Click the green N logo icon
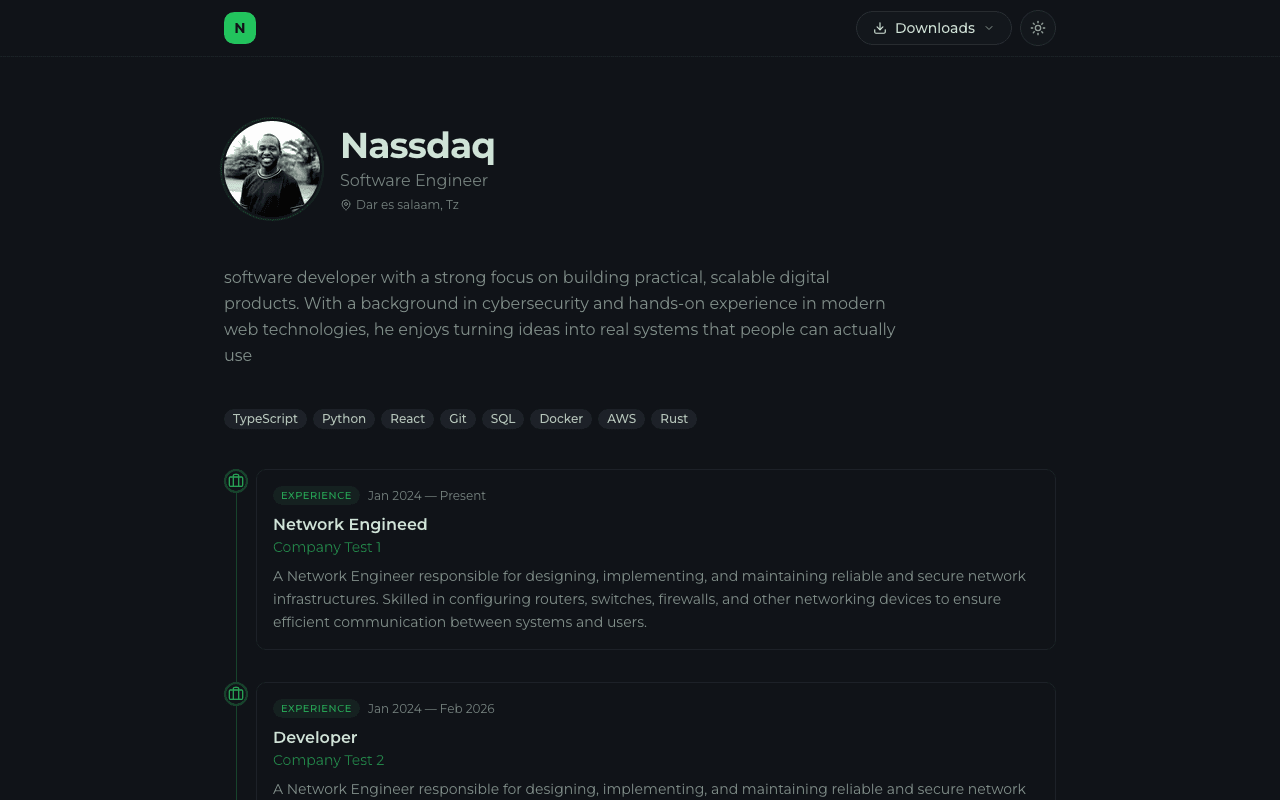The image size is (1280, 800). (x=240, y=28)
